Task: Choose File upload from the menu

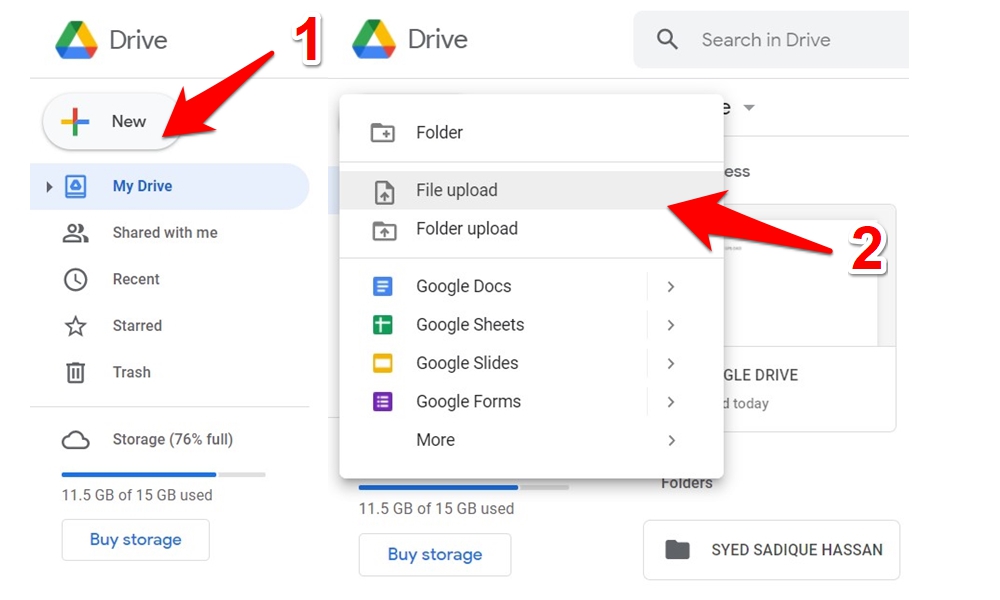Action: (x=531, y=190)
